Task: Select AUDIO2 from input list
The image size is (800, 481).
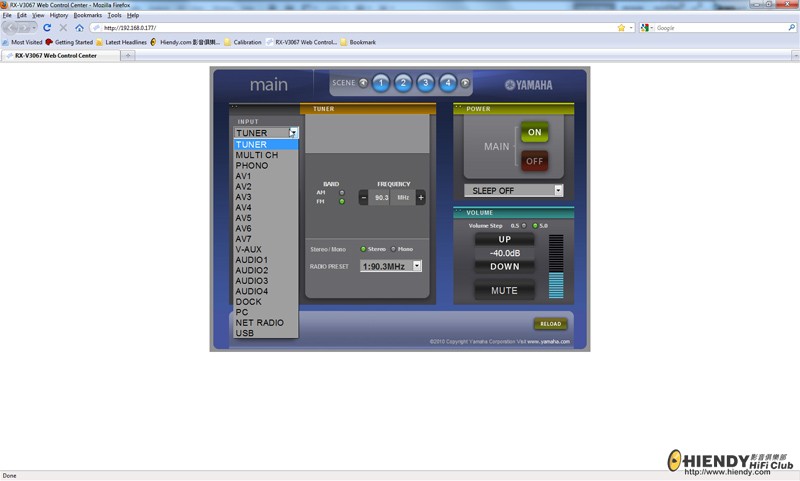Action: click(x=266, y=270)
